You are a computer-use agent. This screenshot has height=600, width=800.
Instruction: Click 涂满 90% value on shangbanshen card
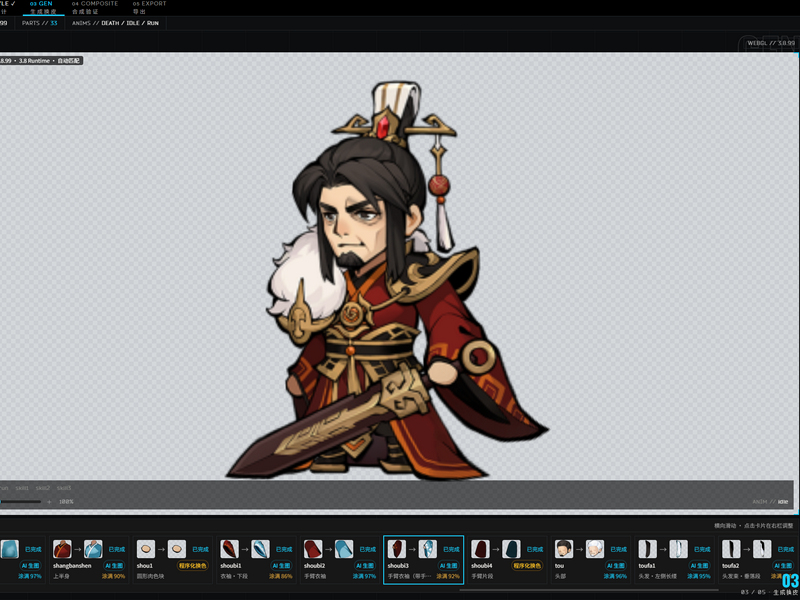pyautogui.click(x=113, y=577)
